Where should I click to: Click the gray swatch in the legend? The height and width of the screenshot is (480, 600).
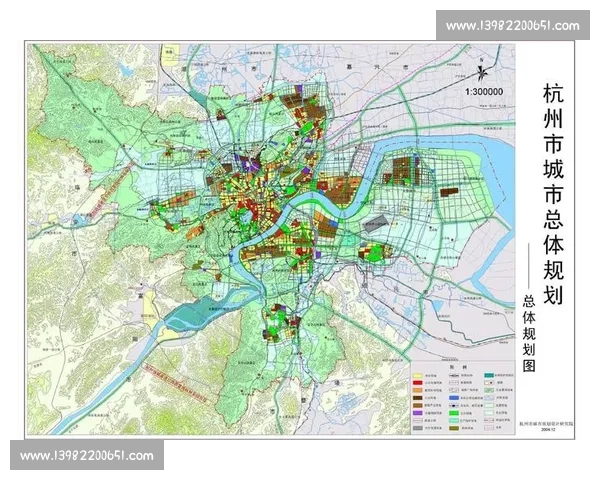point(417,428)
